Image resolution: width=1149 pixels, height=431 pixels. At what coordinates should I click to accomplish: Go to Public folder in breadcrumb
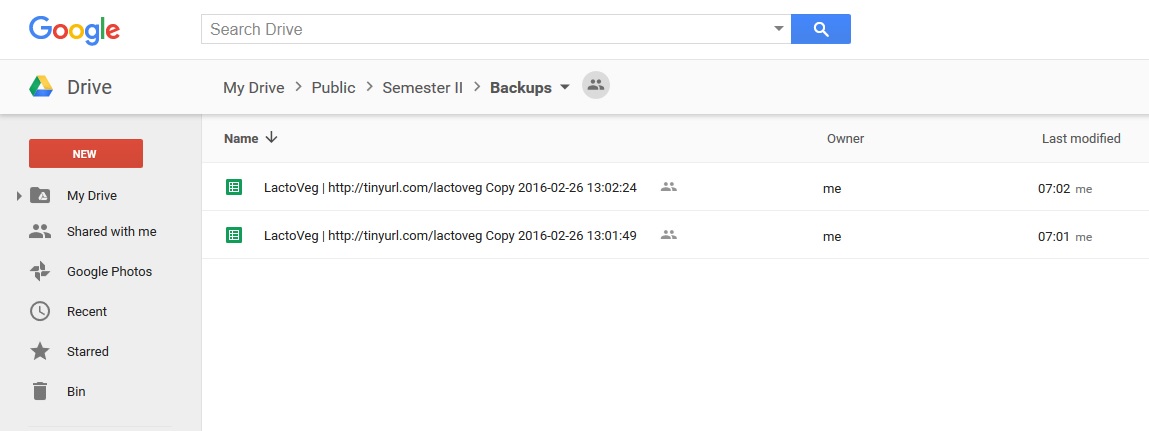333,87
